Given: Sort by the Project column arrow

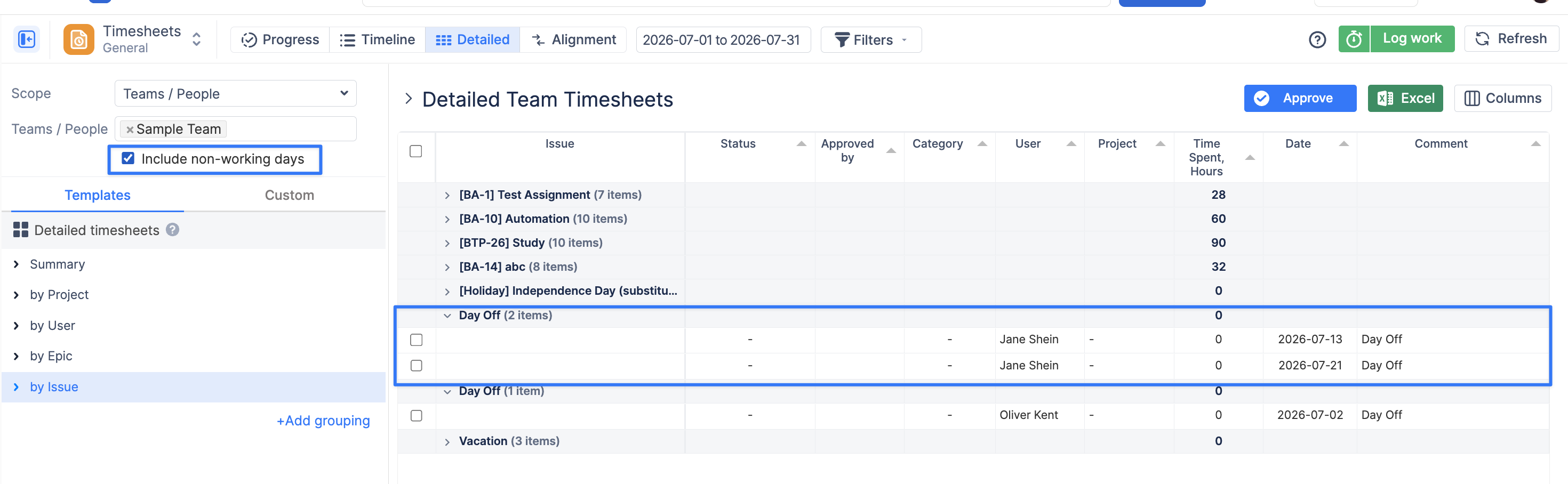Looking at the screenshot, I should coord(1160,143).
